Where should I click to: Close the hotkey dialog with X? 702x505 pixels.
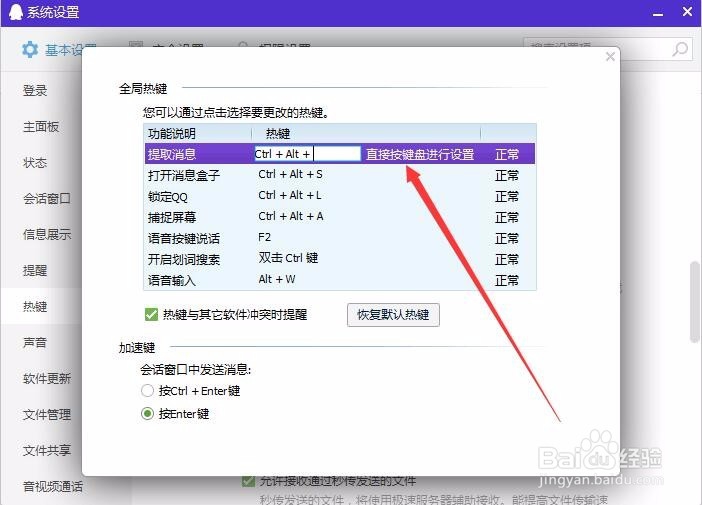coord(610,56)
